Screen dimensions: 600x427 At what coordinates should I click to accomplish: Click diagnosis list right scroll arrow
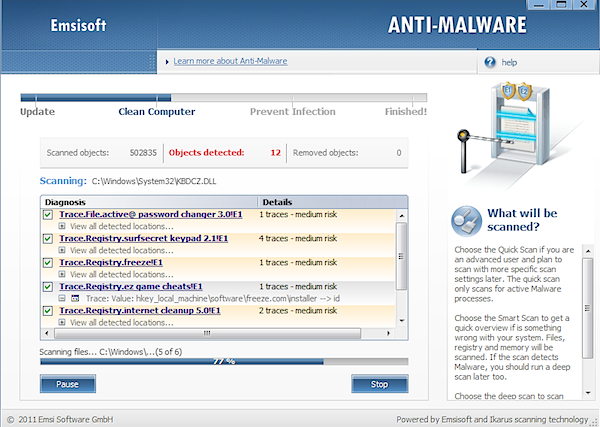click(388, 334)
